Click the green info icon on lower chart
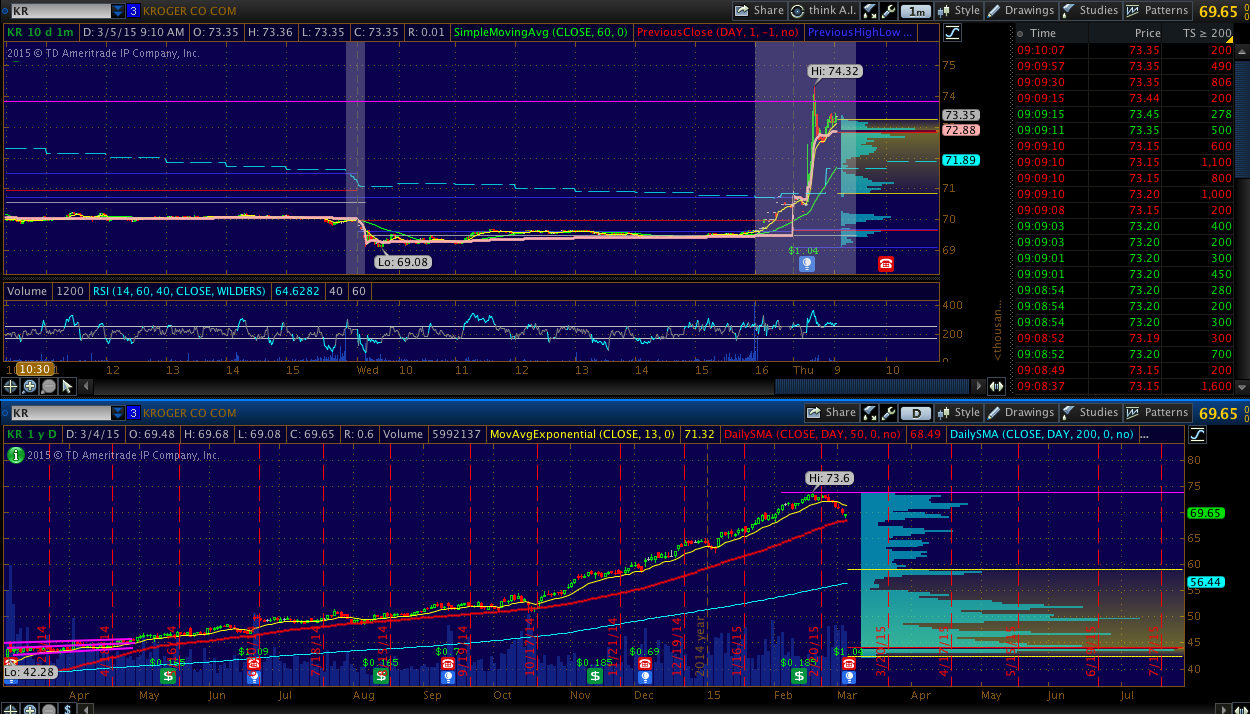 tap(14, 455)
